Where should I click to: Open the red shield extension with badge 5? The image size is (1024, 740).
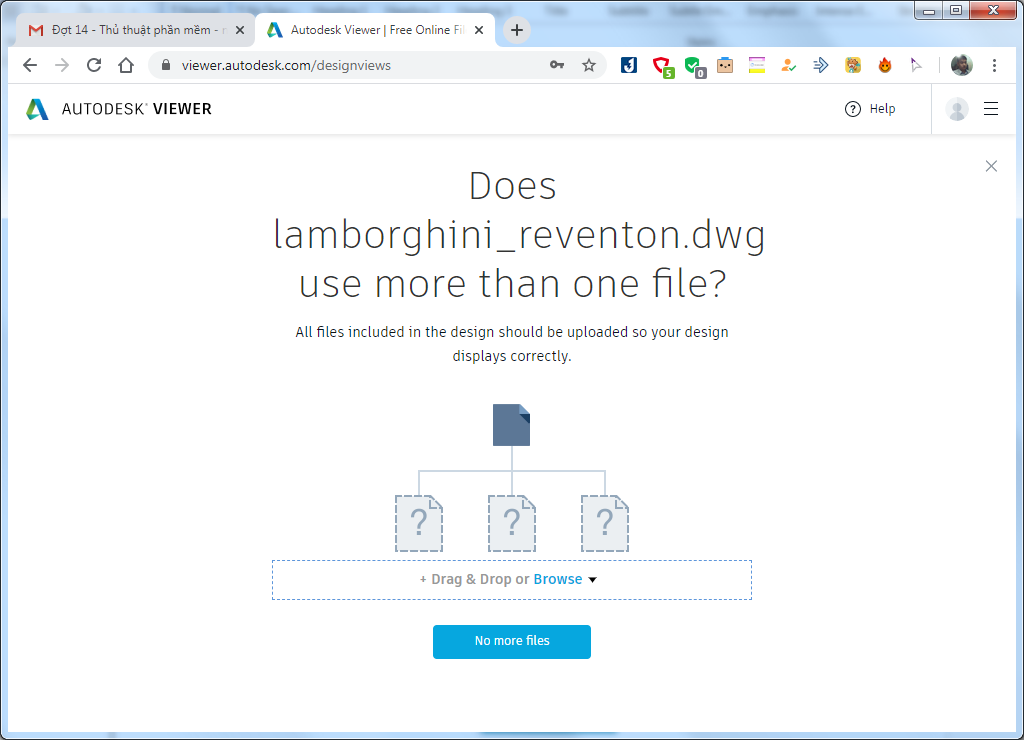tap(661, 66)
